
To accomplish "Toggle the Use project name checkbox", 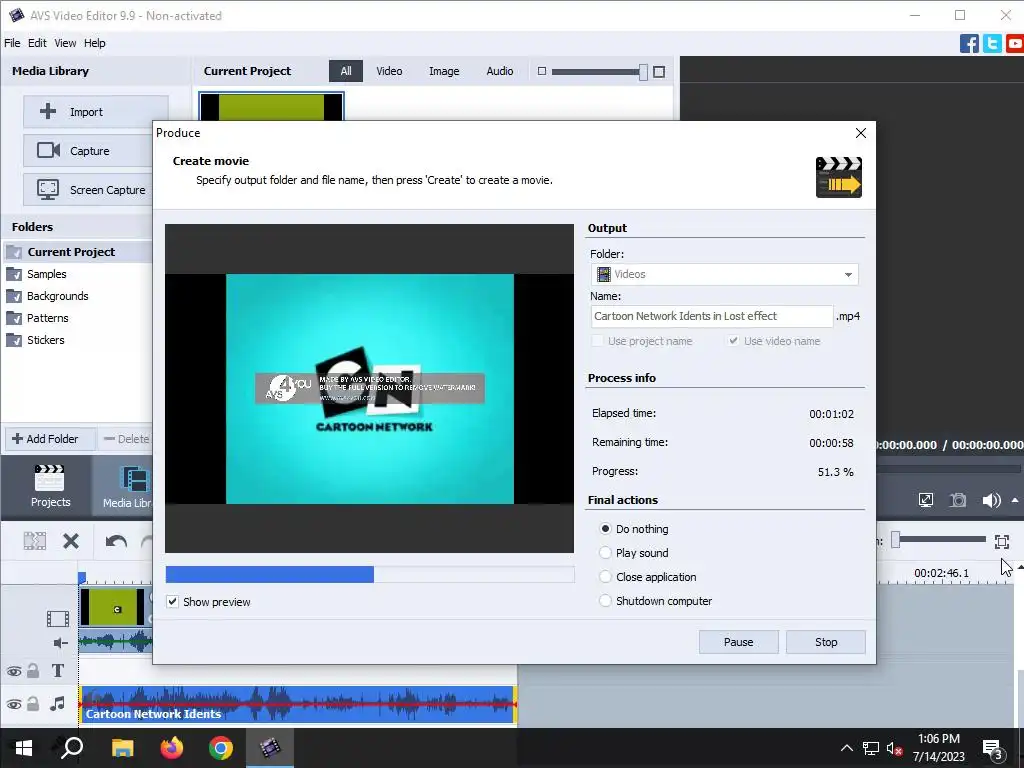I will tap(597, 341).
